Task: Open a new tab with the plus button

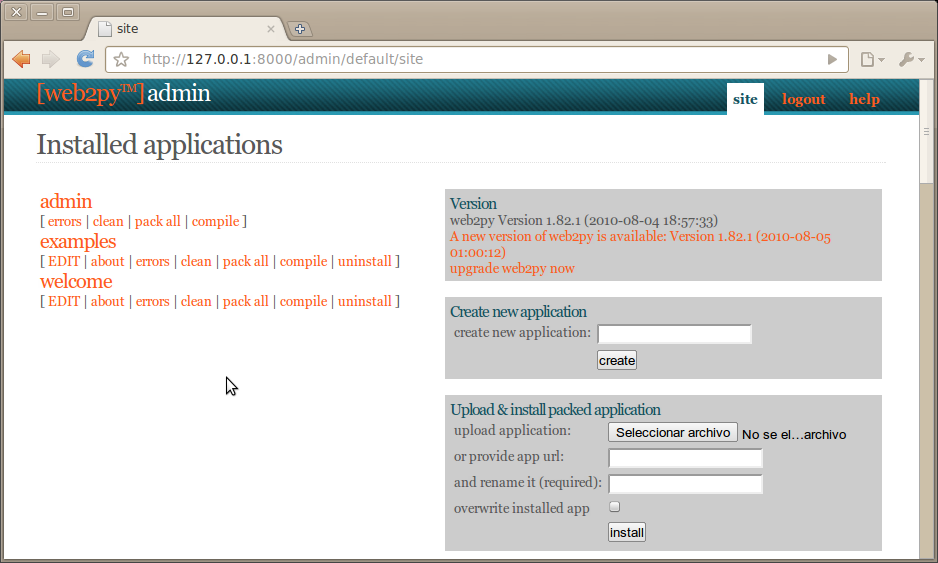Action: [x=300, y=29]
